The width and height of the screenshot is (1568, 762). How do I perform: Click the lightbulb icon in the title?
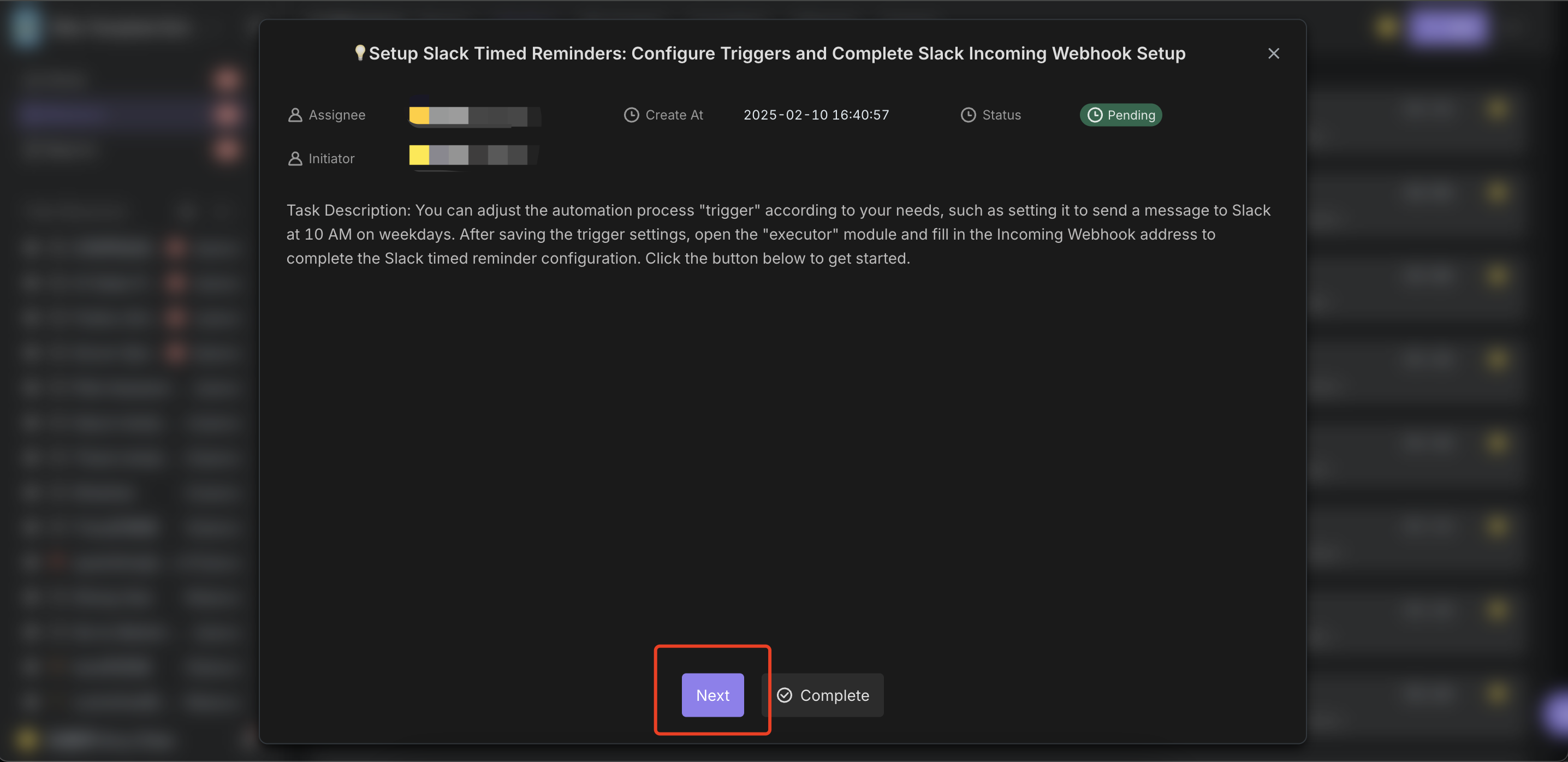click(360, 53)
